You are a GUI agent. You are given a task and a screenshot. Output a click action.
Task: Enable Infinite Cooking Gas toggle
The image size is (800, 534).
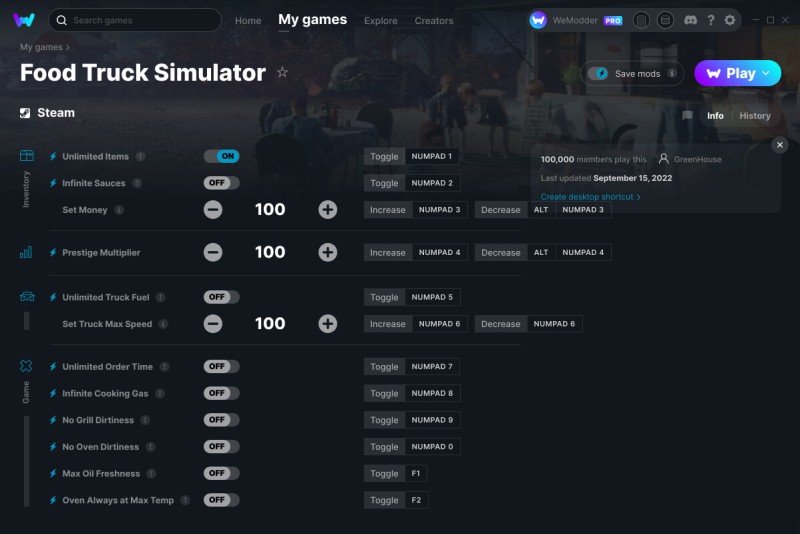(221, 393)
